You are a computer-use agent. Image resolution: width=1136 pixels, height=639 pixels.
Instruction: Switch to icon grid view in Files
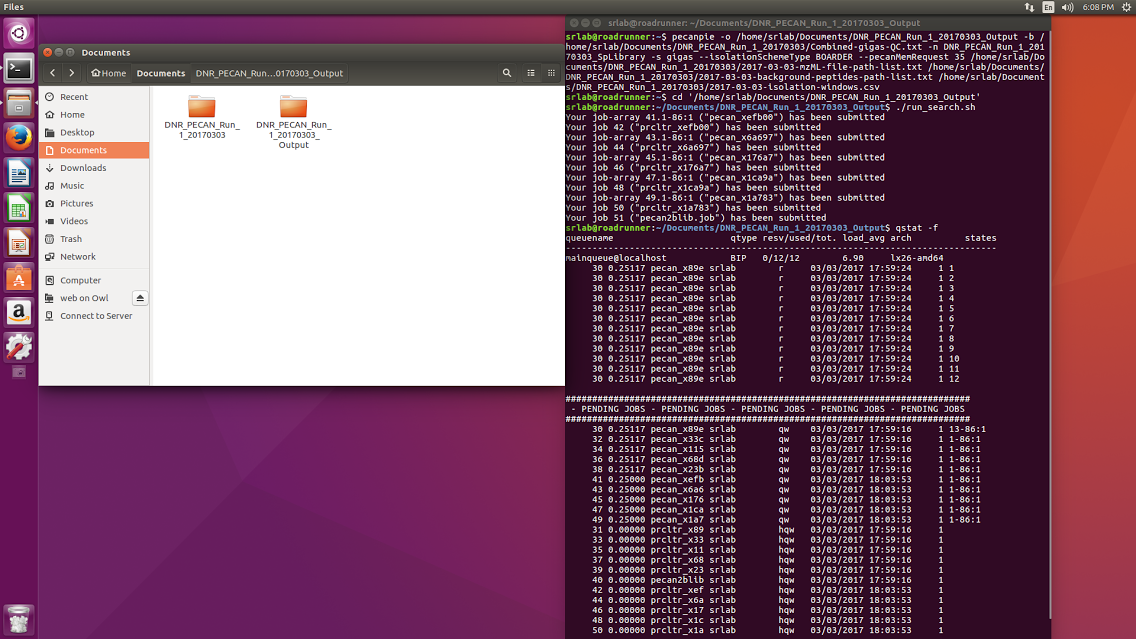[551, 73]
